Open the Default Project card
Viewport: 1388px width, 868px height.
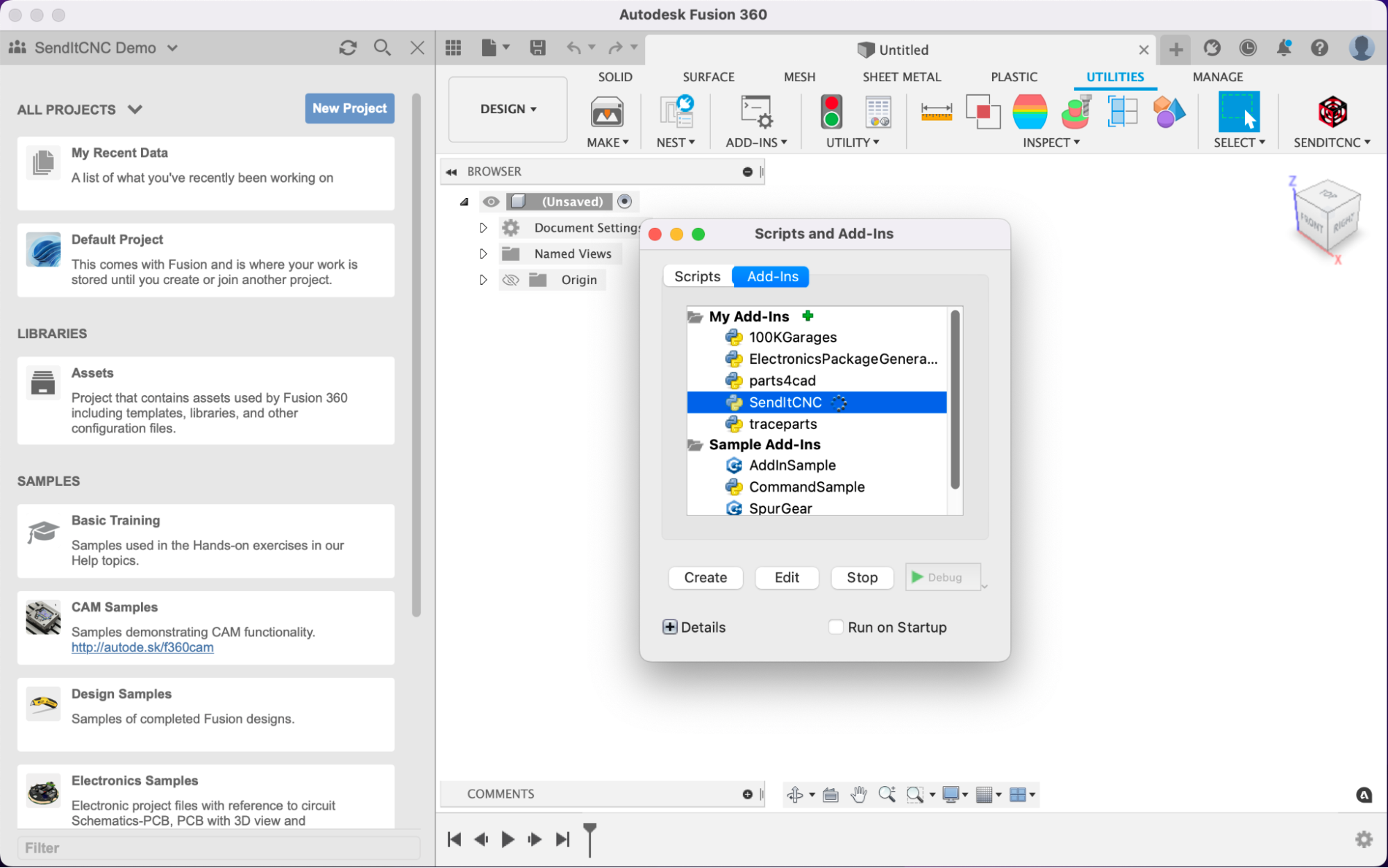pos(206,260)
